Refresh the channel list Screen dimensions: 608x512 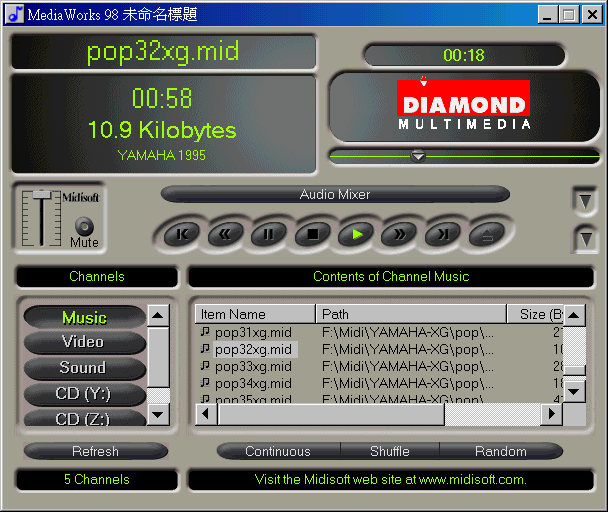tap(95, 451)
